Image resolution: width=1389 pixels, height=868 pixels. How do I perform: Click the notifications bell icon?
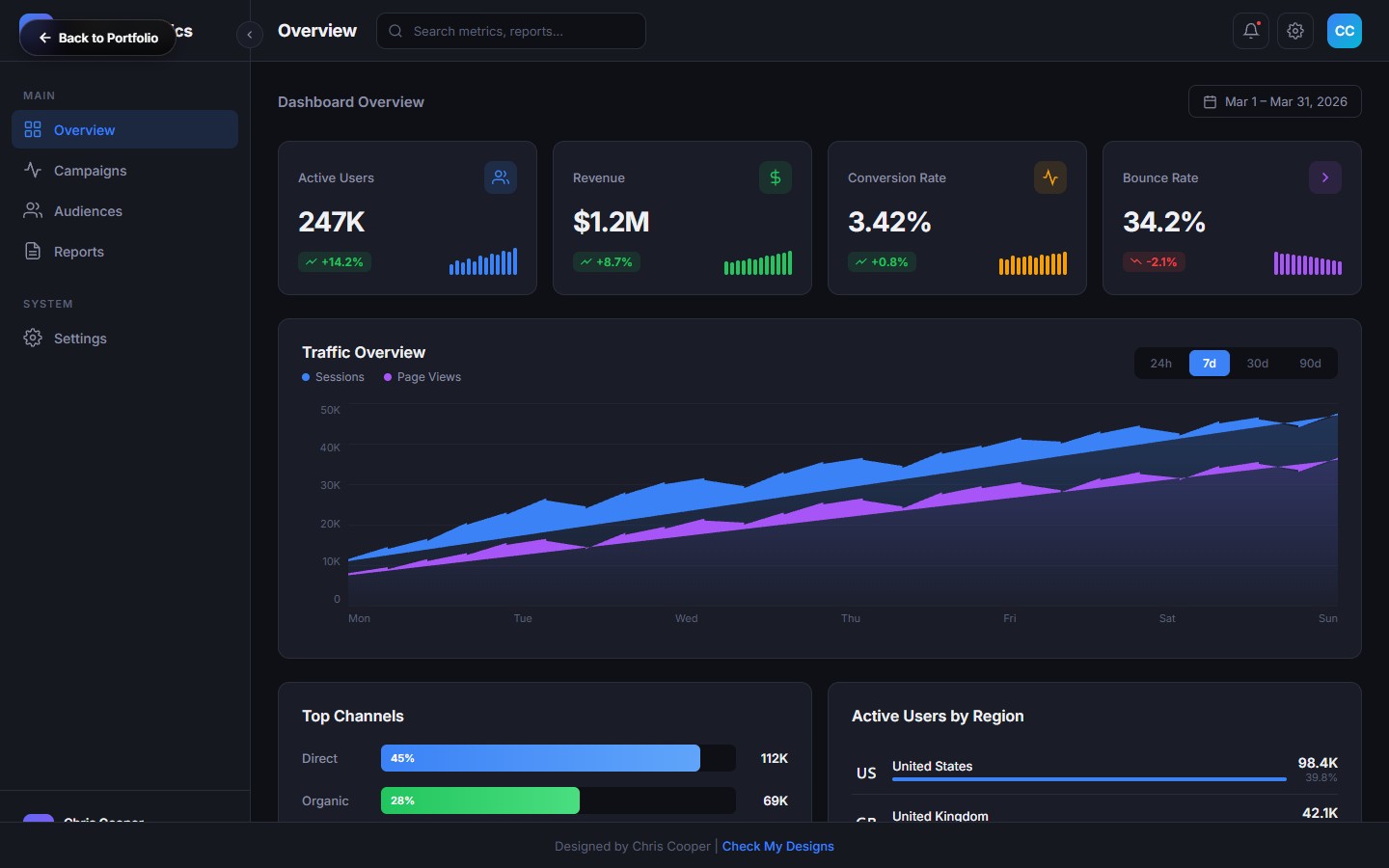pyautogui.click(x=1251, y=31)
